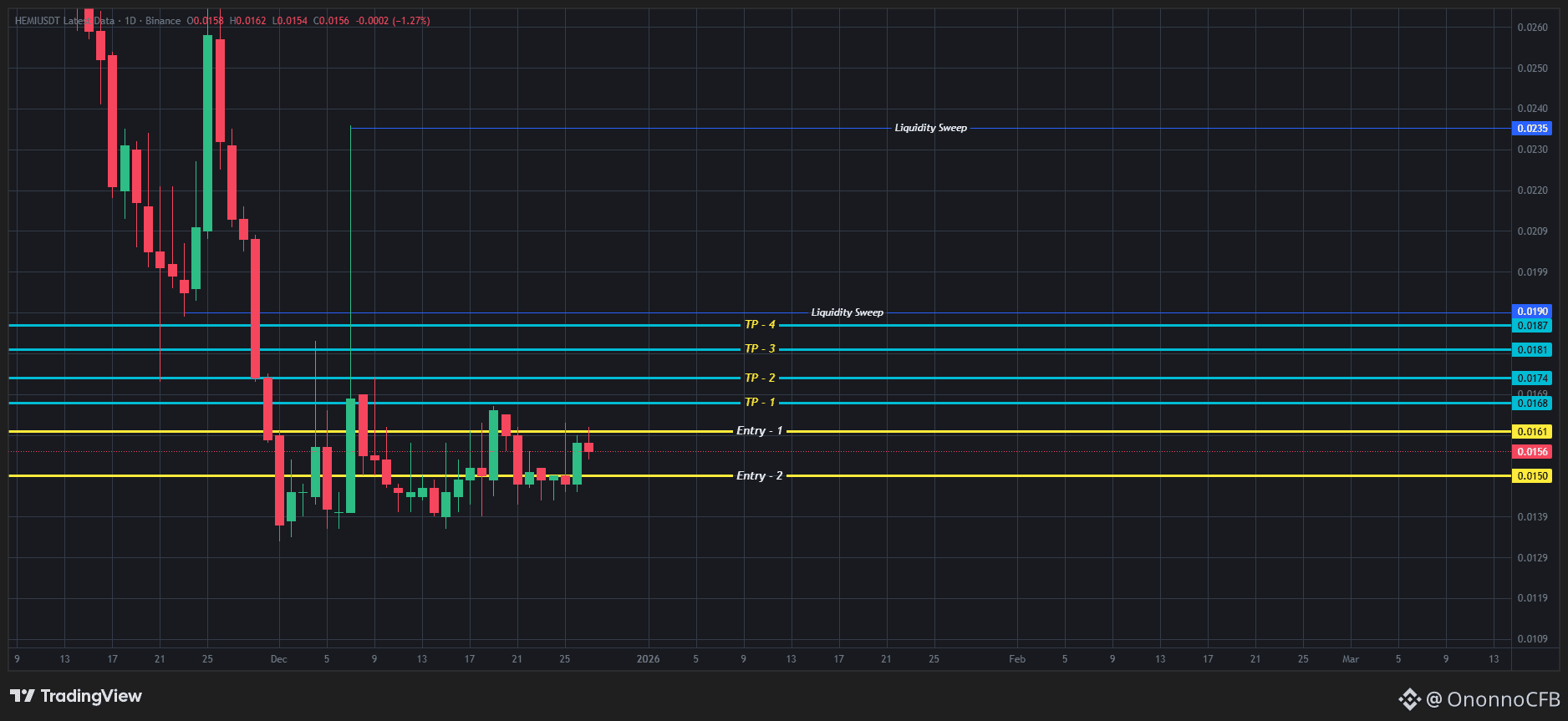Image resolution: width=1568 pixels, height=721 pixels.
Task: Click the 0.0220 price axis label
Action: point(1532,190)
